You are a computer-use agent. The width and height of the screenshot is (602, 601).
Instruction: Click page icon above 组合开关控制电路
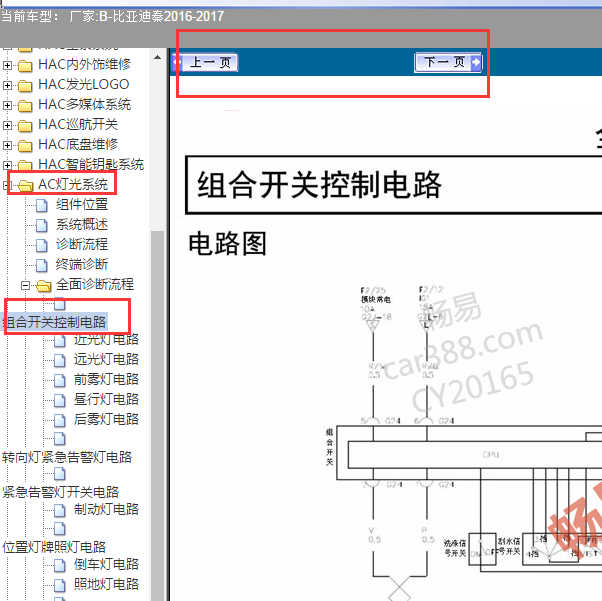pos(60,304)
